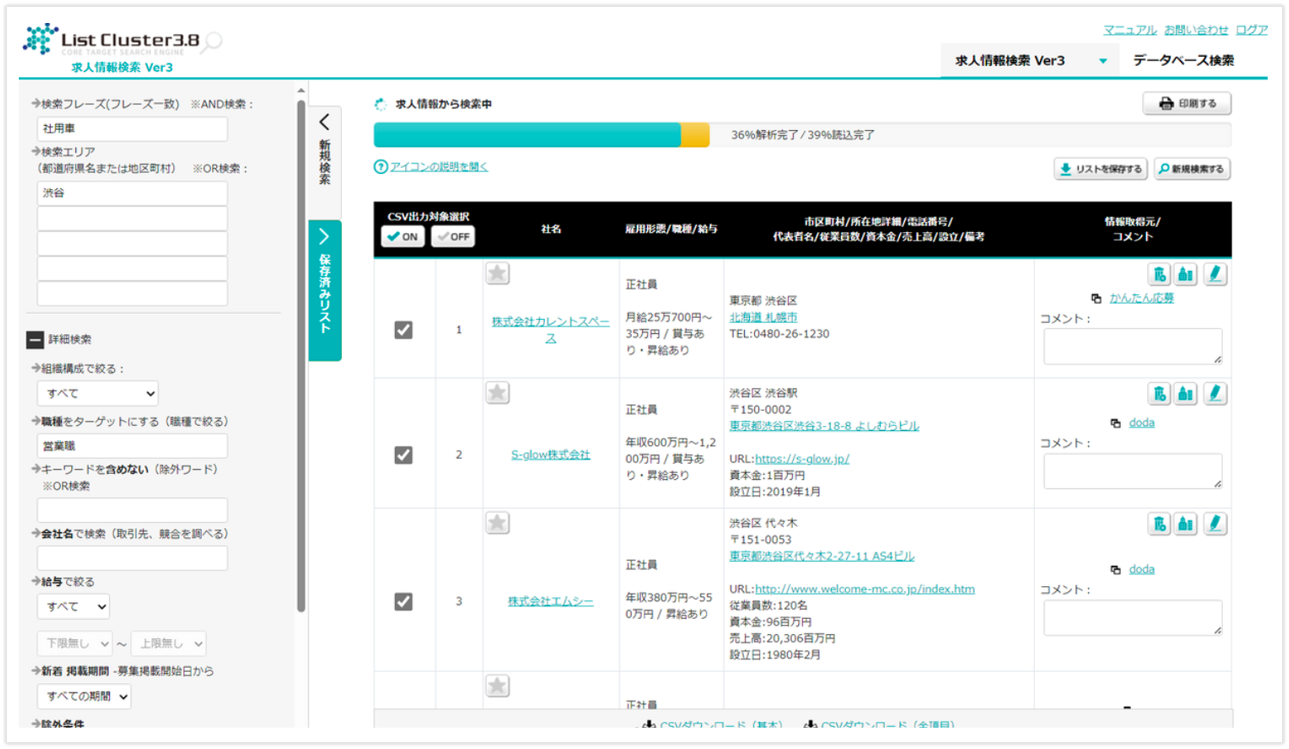Turn CSV output selection OFF
Viewport: 1289px width, 749px height.
(453, 237)
